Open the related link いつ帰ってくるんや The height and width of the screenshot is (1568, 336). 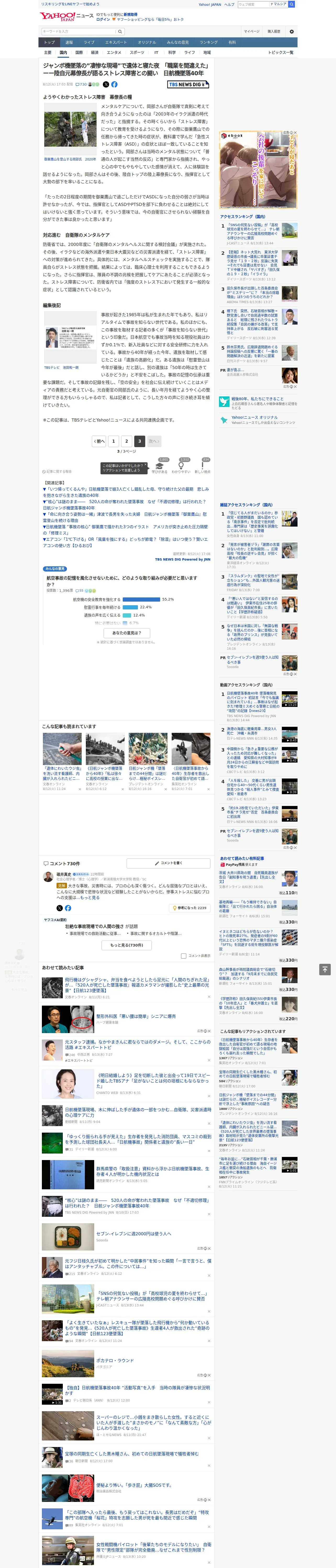pyautogui.click(x=126, y=492)
